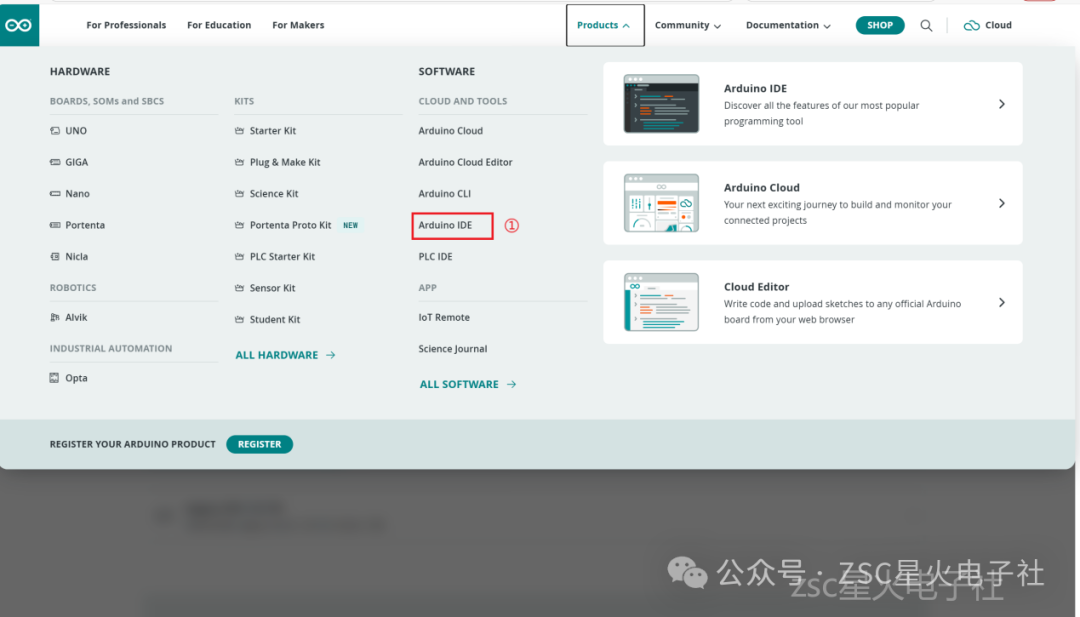Open For Education section
Image resolution: width=1080 pixels, height=617 pixels.
tap(219, 25)
